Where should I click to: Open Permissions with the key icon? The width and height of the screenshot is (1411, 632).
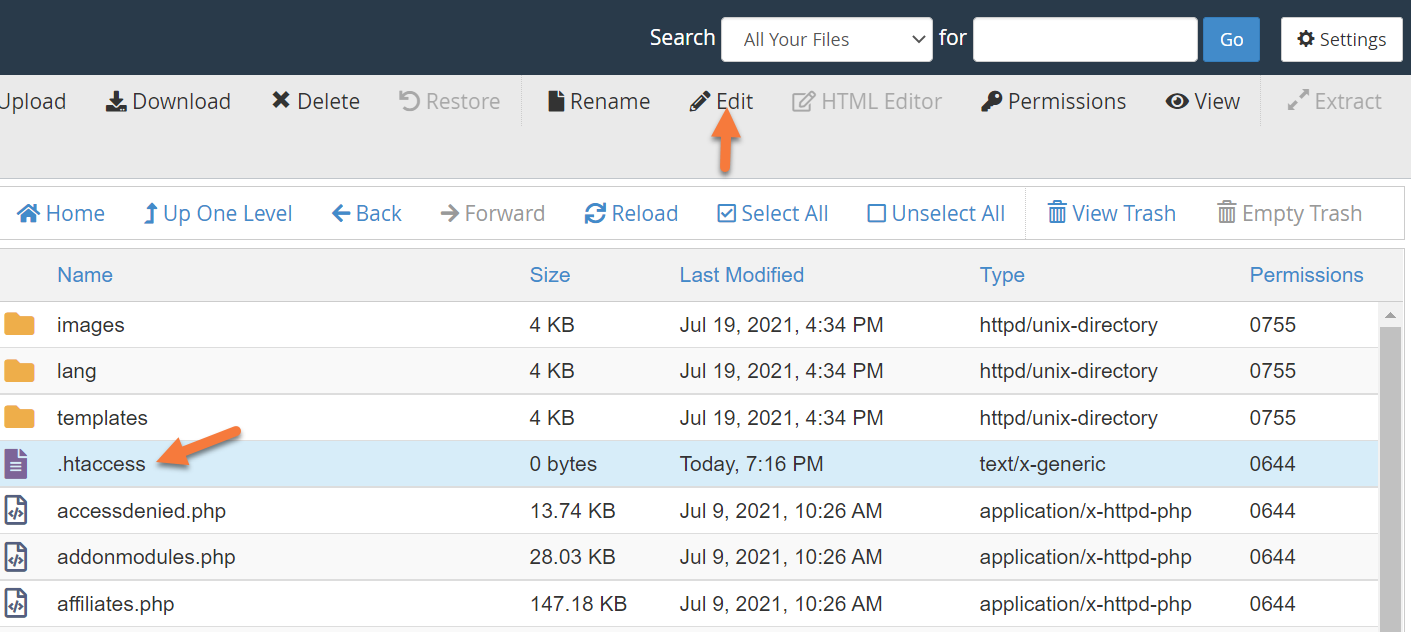991,102
